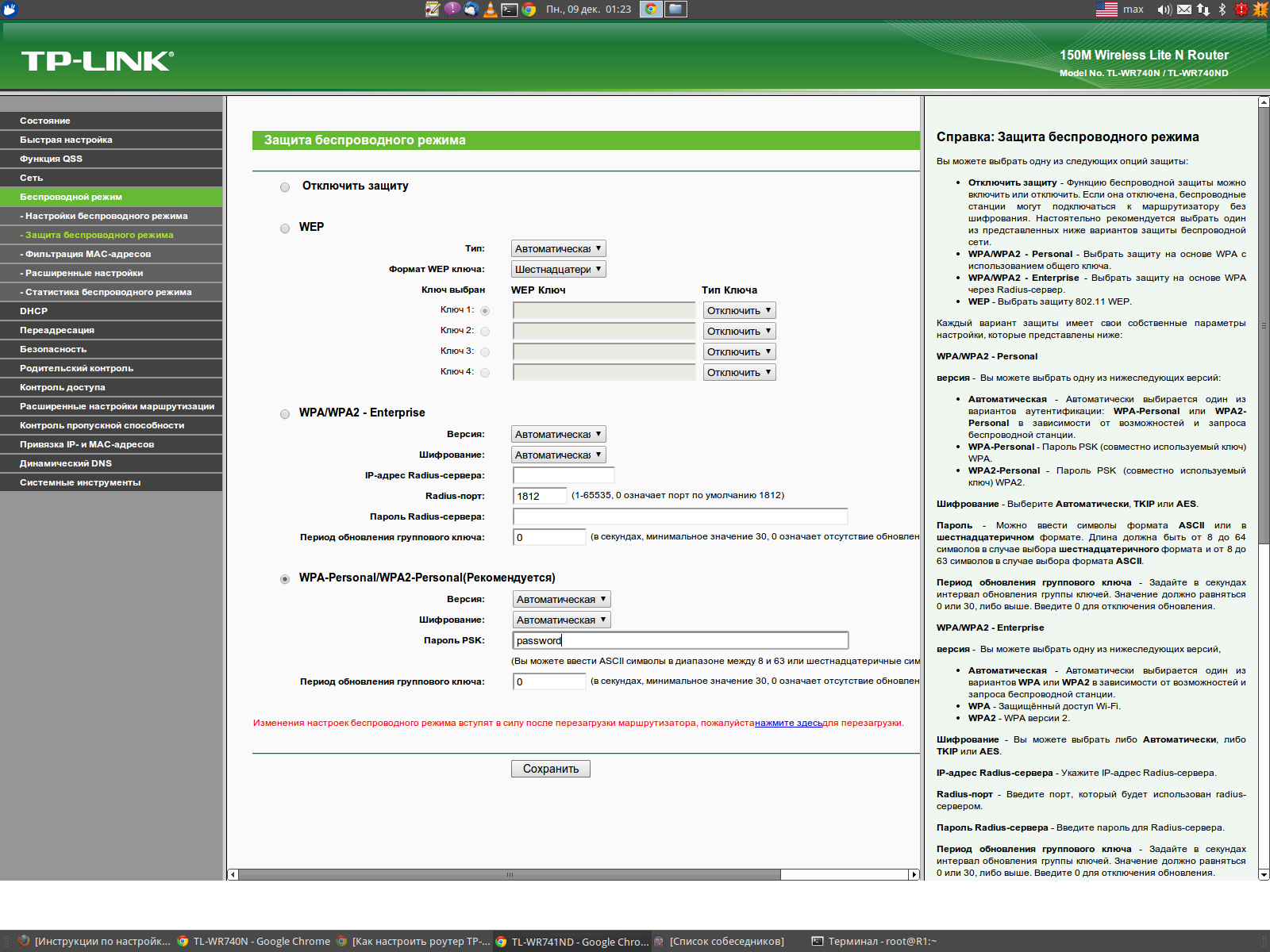This screenshot has height=952, width=1270.
Task: Open the network up/down arrows indicator
Action: [x=1203, y=10]
